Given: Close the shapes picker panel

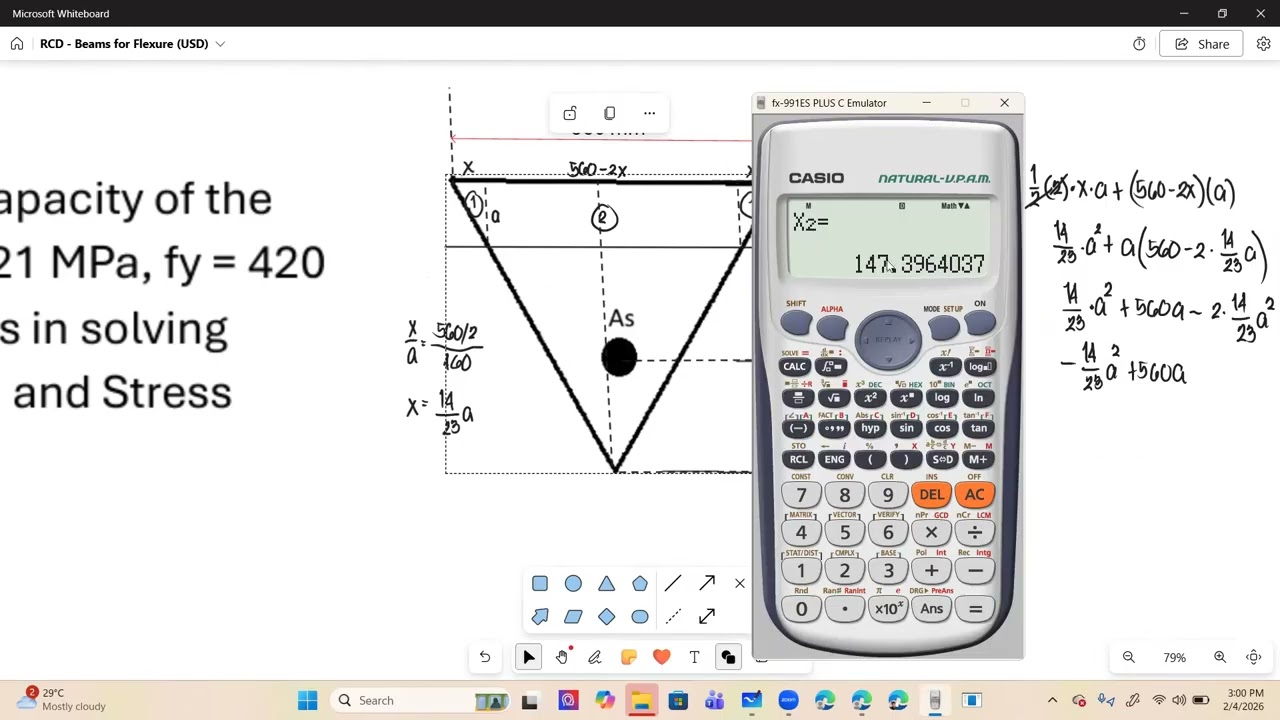Looking at the screenshot, I should coord(740,583).
